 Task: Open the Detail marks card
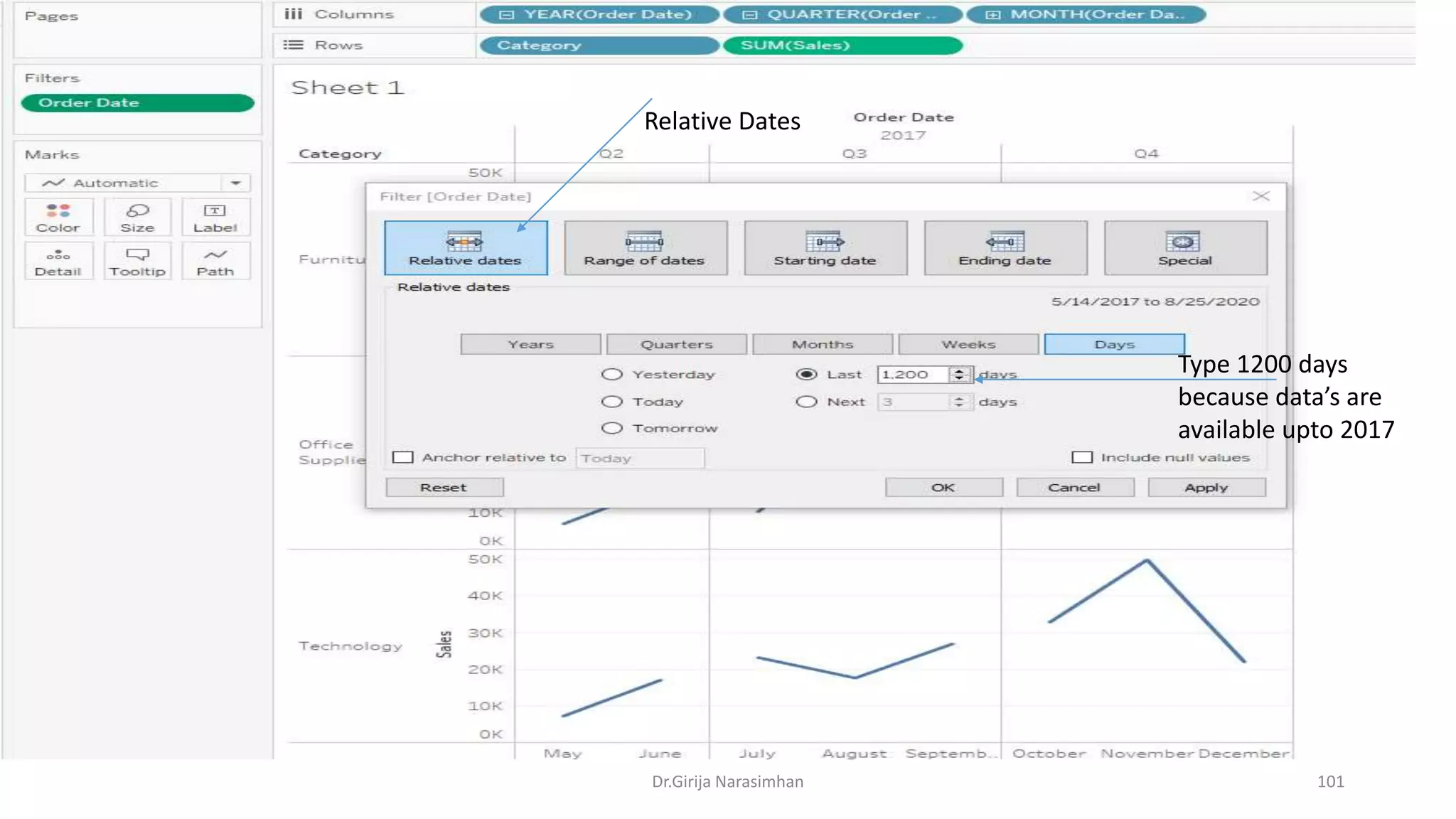tap(58, 262)
